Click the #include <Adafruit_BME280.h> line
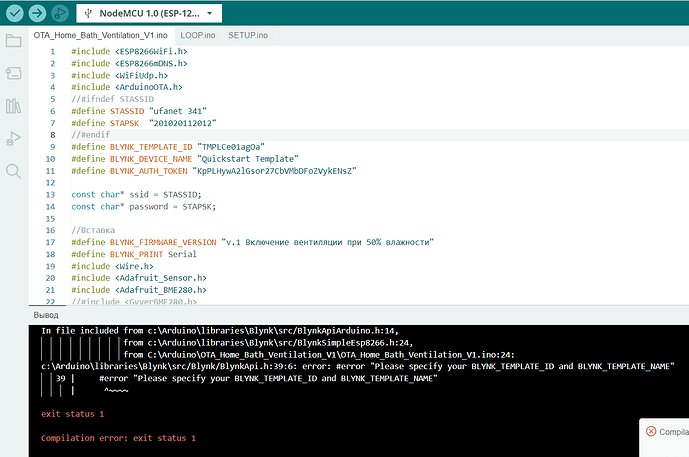The height and width of the screenshot is (457, 689). pos(139,290)
